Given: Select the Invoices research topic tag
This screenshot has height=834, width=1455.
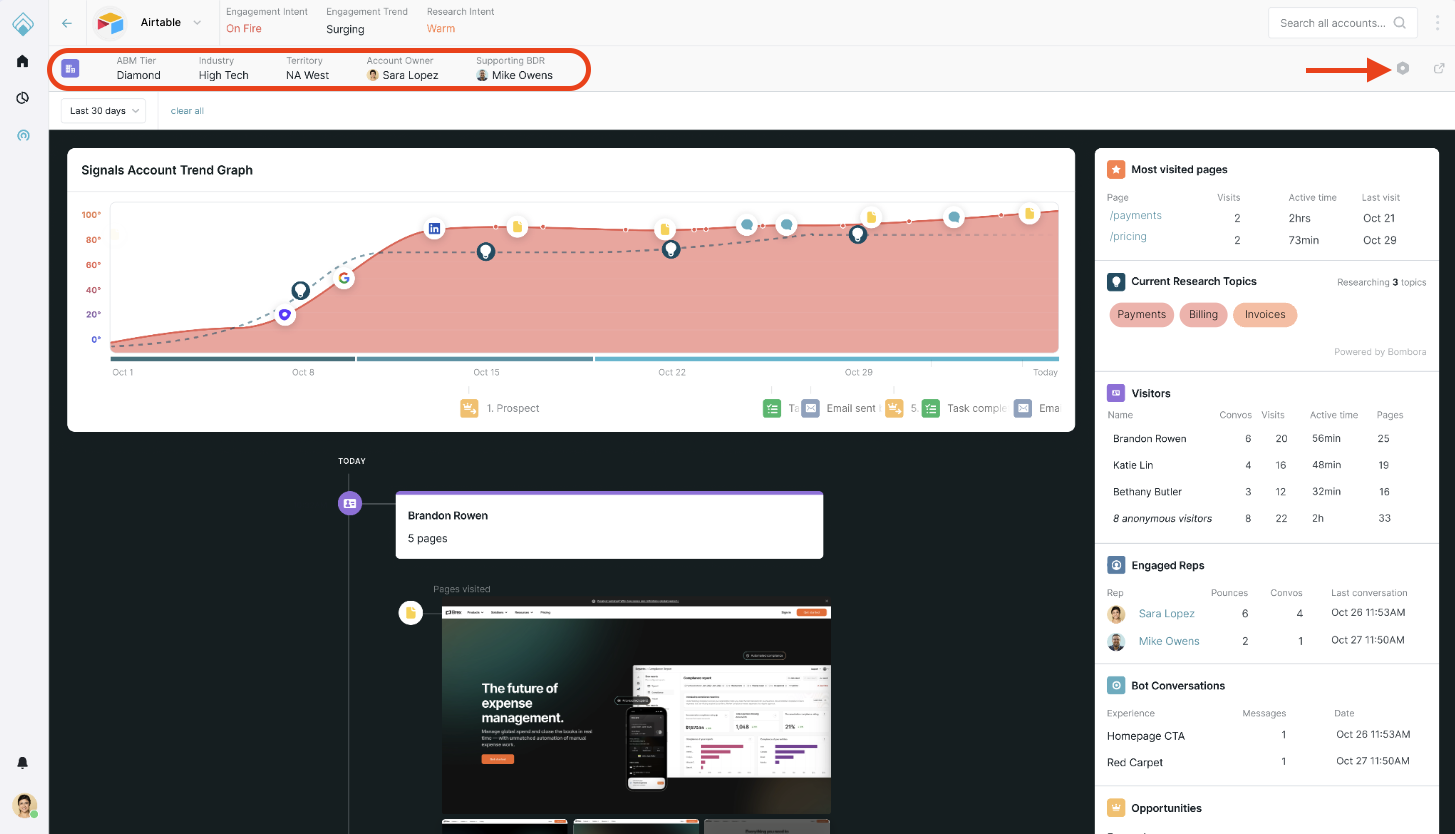Looking at the screenshot, I should tap(1265, 314).
